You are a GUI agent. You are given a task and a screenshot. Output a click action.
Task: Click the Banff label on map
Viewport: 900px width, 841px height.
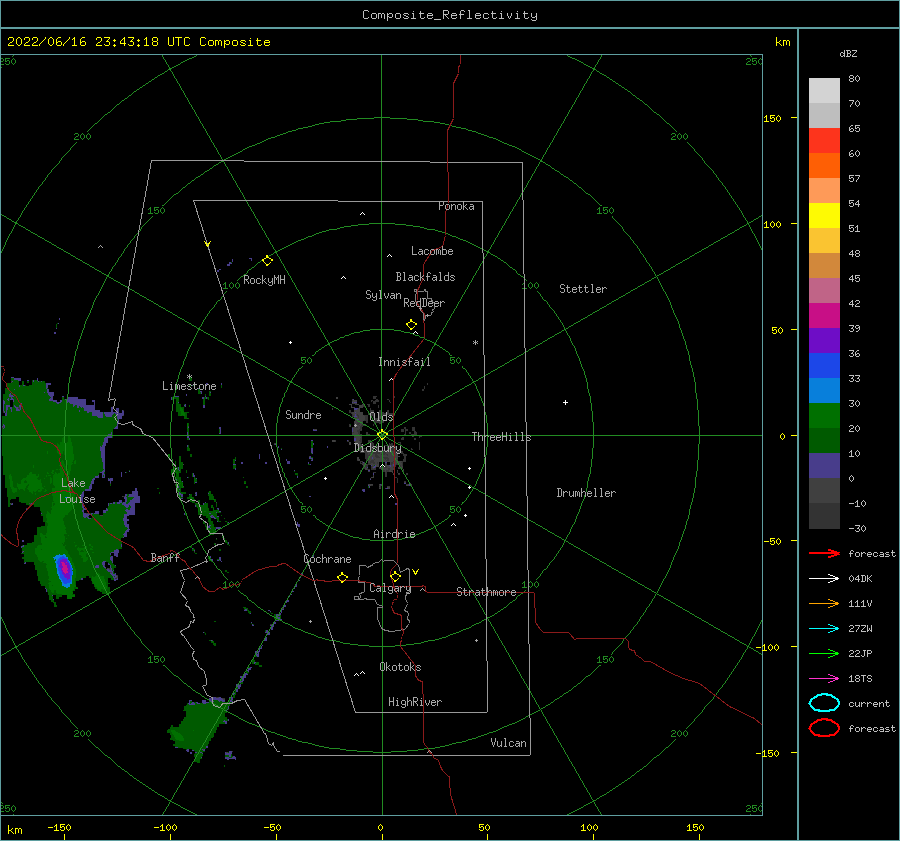click(x=165, y=557)
